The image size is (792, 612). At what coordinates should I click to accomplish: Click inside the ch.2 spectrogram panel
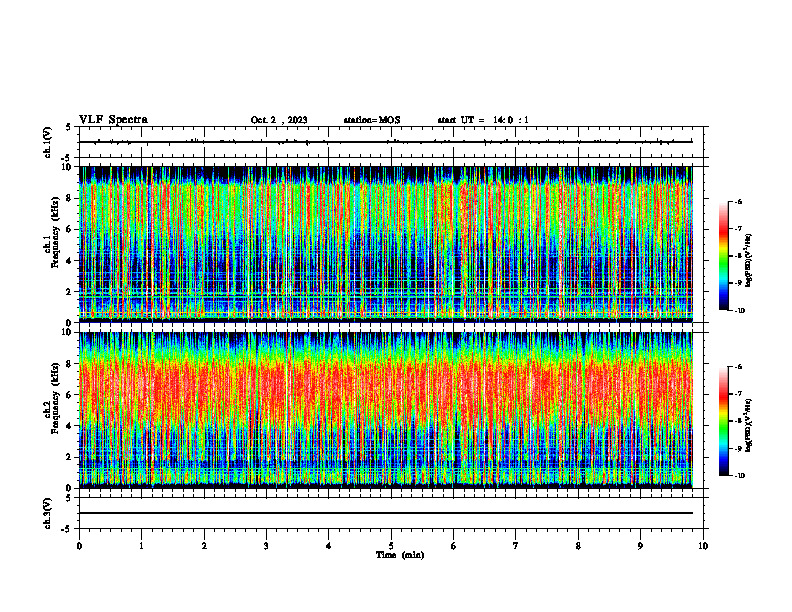[385, 410]
